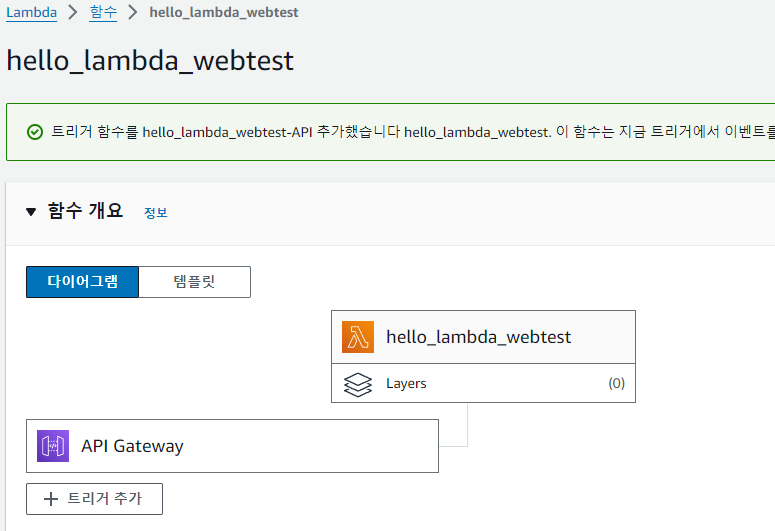Click the trigger added success message text
The width and height of the screenshot is (775, 531).
pyautogui.click(x=413, y=132)
